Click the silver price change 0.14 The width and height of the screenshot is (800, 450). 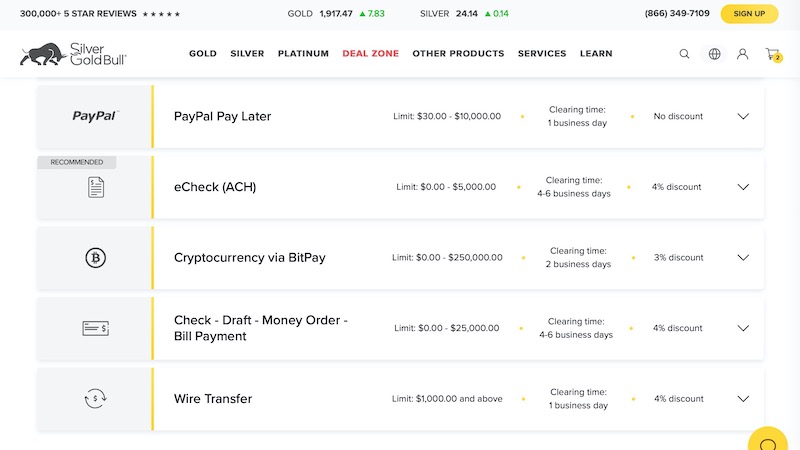pyautogui.click(x=497, y=14)
